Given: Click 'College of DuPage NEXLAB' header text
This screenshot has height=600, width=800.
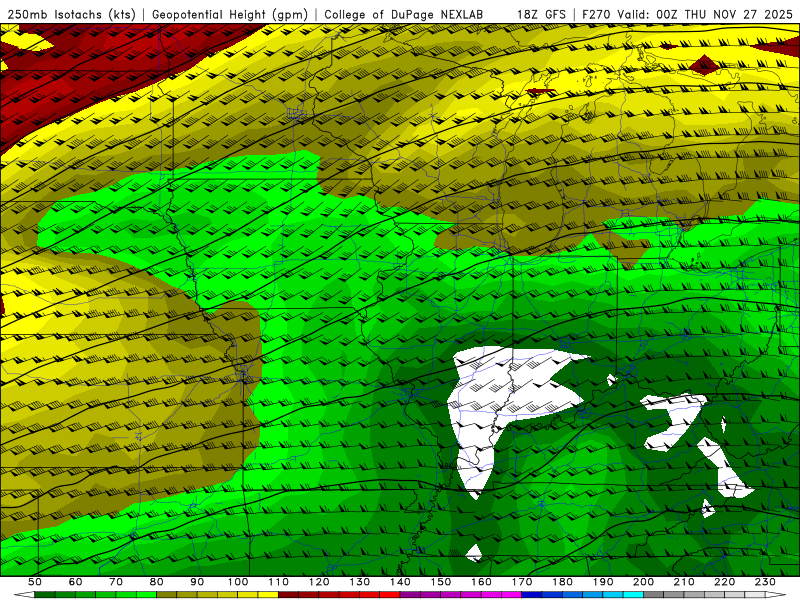Looking at the screenshot, I should click(404, 14).
